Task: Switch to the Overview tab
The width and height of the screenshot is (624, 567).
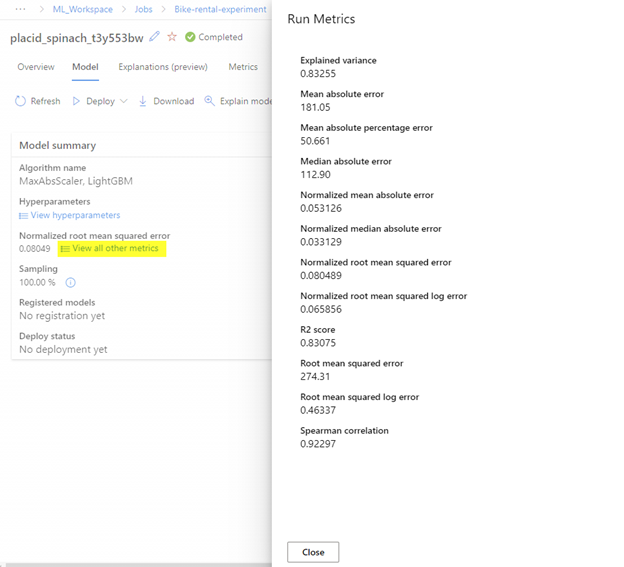Action: 35,67
